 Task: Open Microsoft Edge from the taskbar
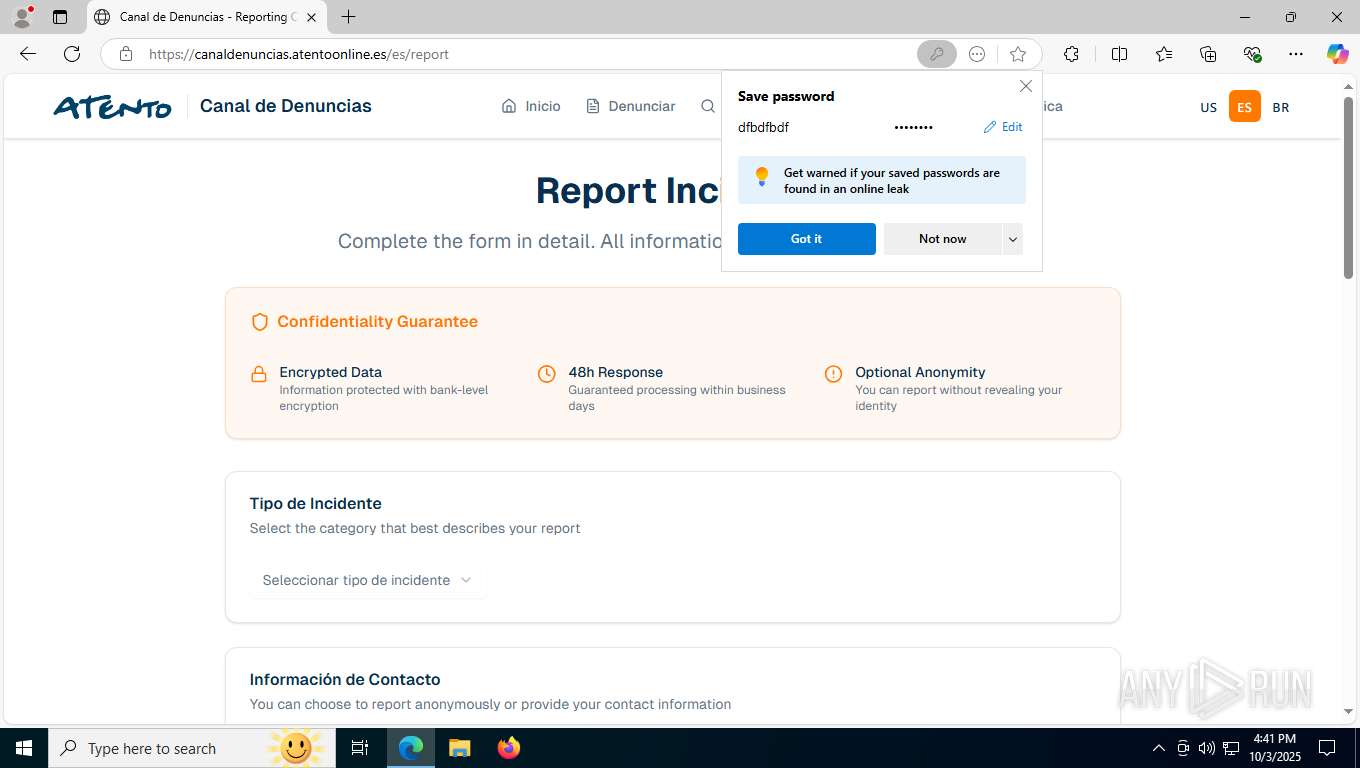point(411,748)
